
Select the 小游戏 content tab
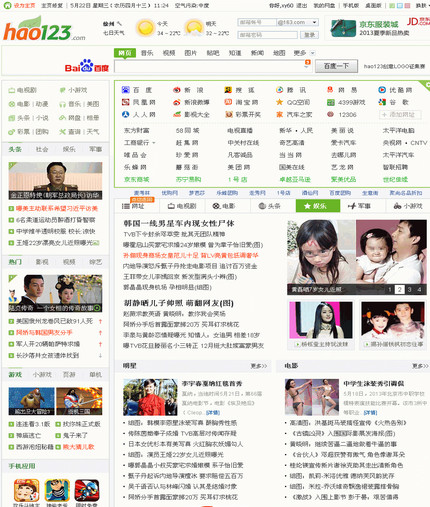click(408, 206)
